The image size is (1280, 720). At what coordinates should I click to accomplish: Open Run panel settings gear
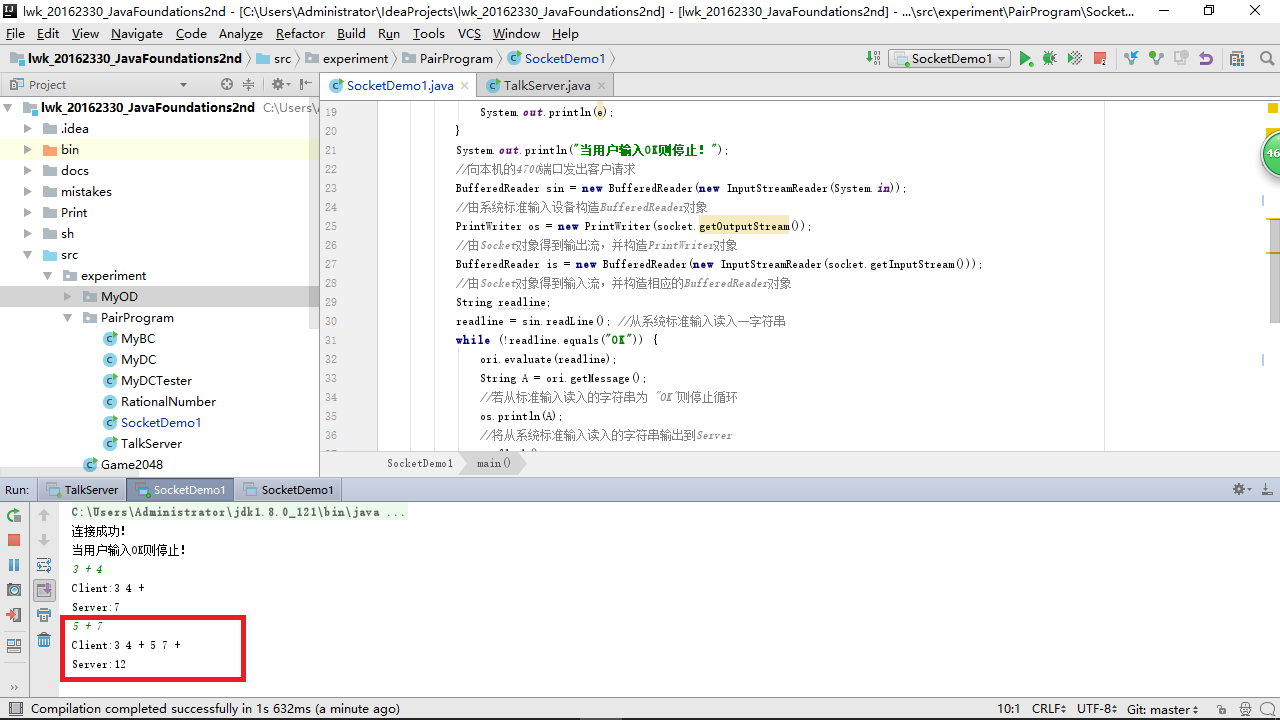(1241, 489)
